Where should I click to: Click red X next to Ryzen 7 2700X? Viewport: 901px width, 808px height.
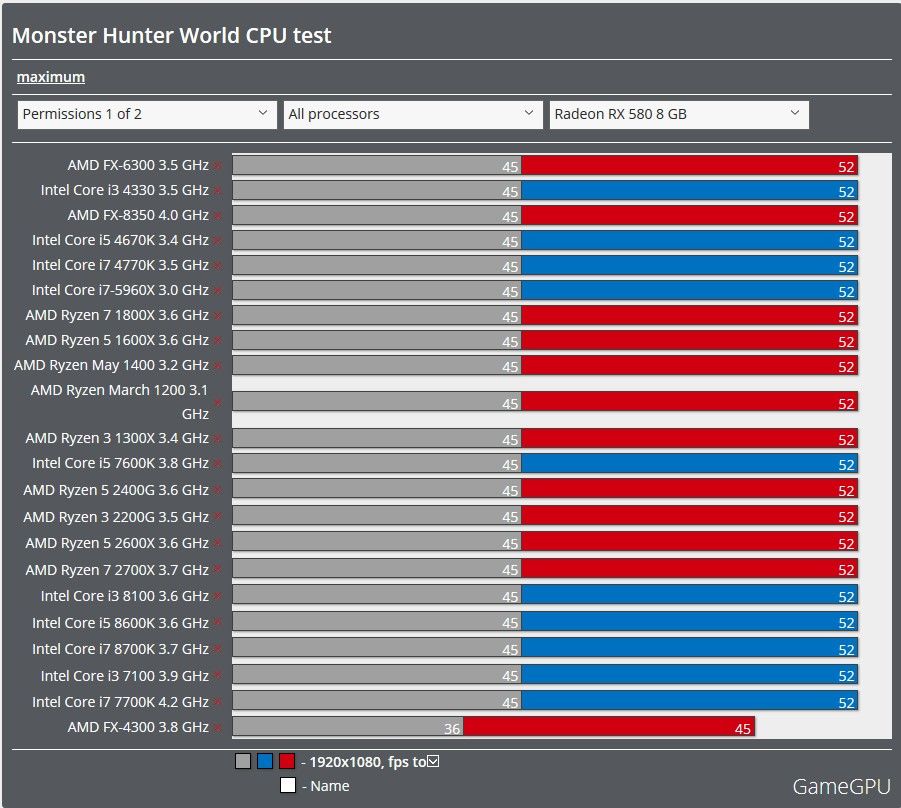(218, 570)
